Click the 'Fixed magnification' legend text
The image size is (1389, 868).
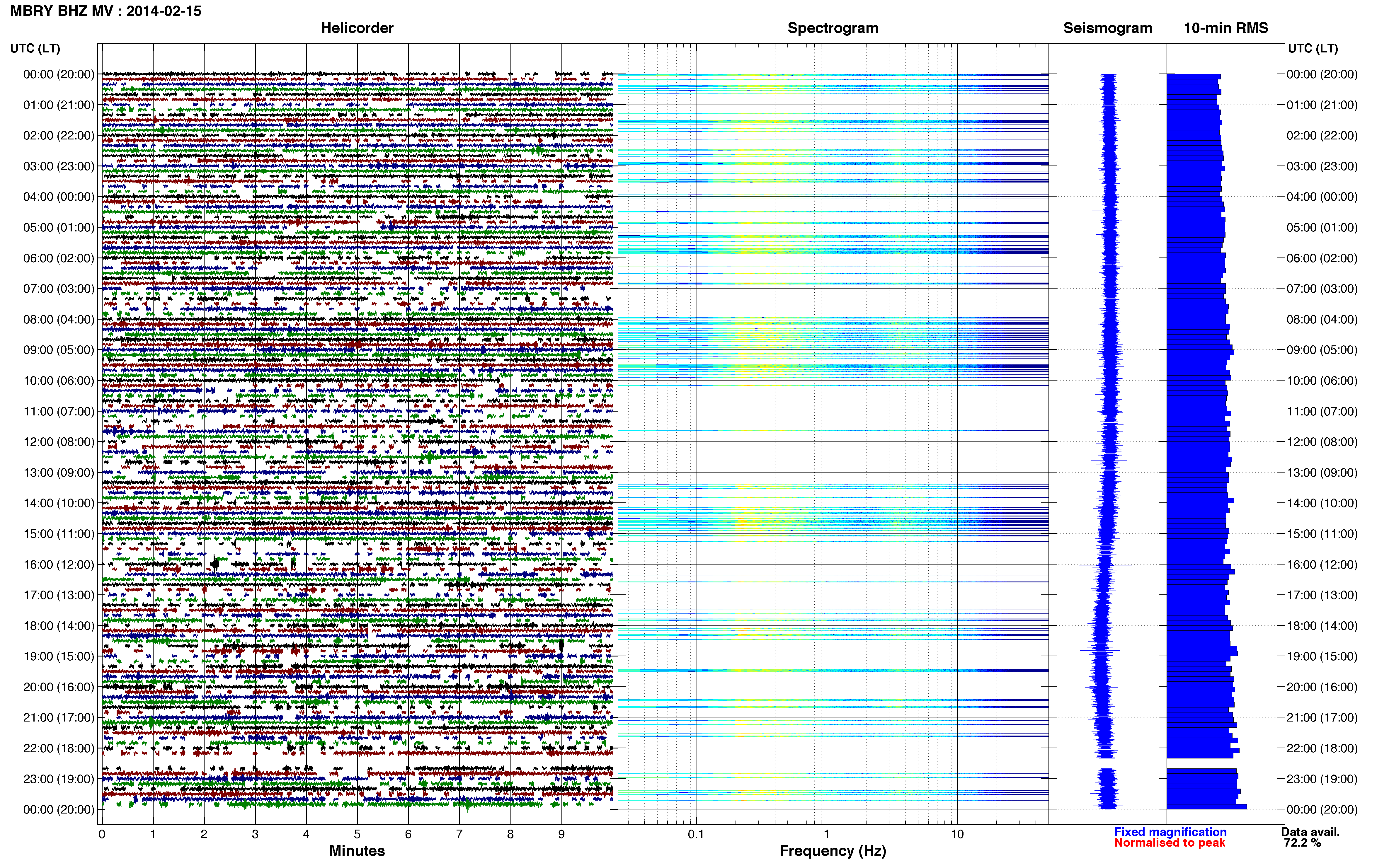tap(1170, 832)
